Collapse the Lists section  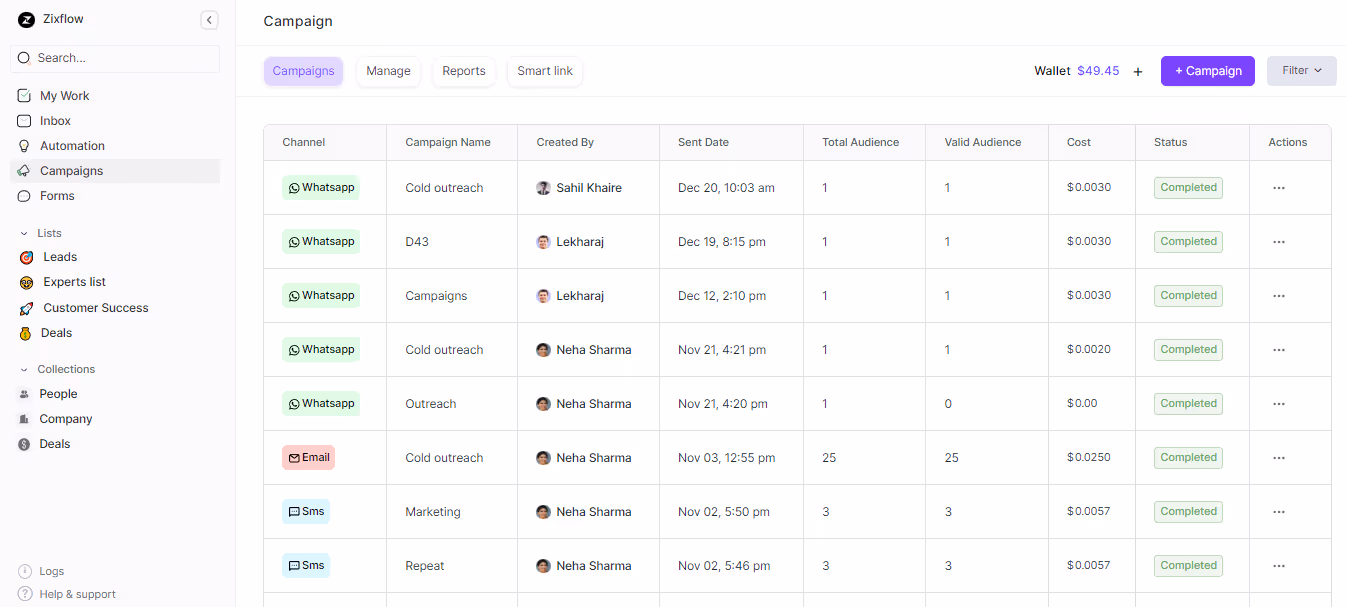click(24, 233)
